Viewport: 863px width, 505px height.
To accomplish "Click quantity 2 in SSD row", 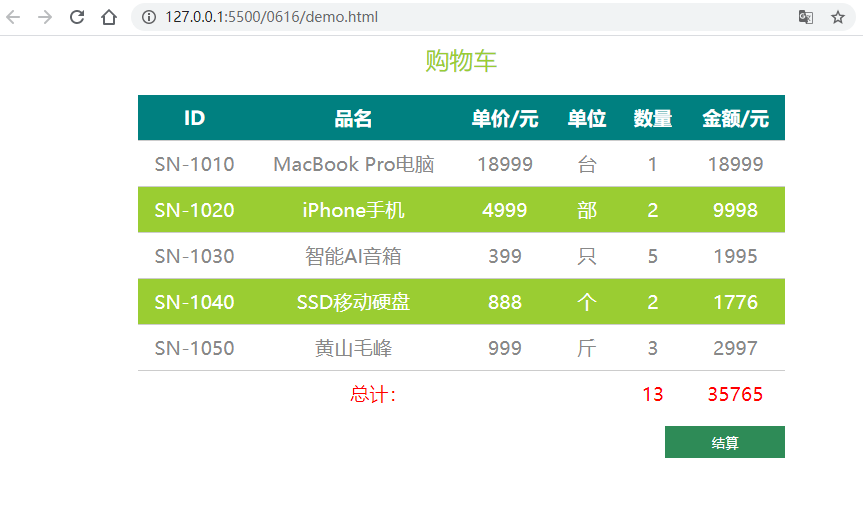I will pos(653,301).
